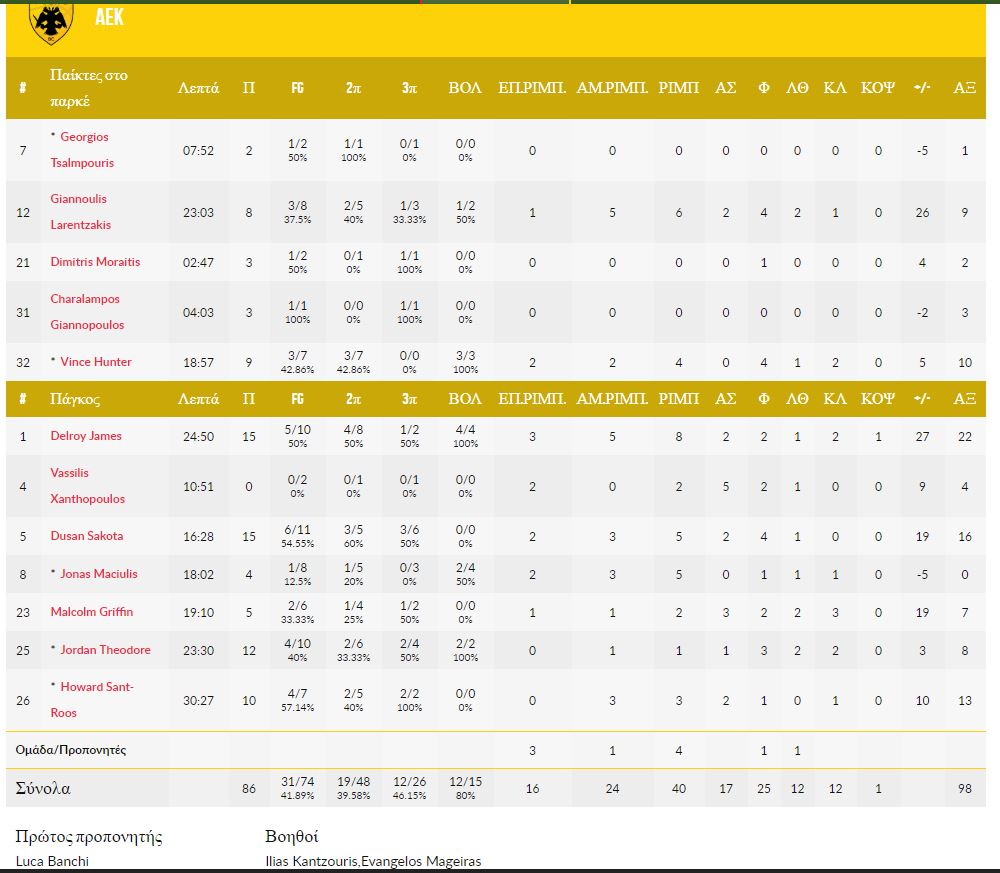Click the FG header in starters table

click(x=297, y=88)
